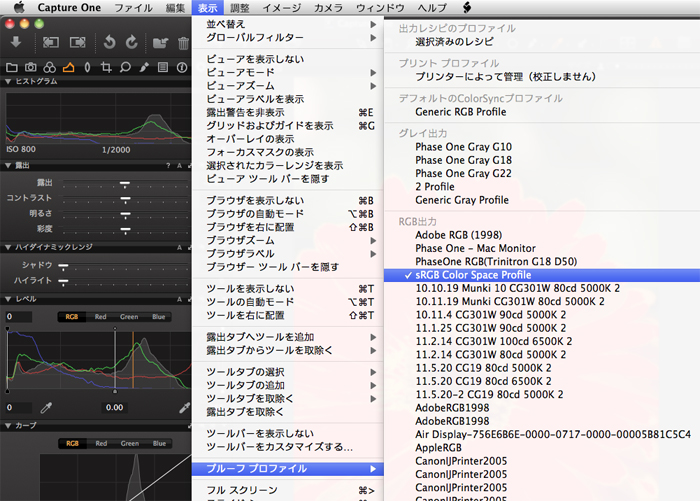Screen dimensions: 700x501
Task: Select the Green channel in Levels panel
Action: [x=129, y=317]
